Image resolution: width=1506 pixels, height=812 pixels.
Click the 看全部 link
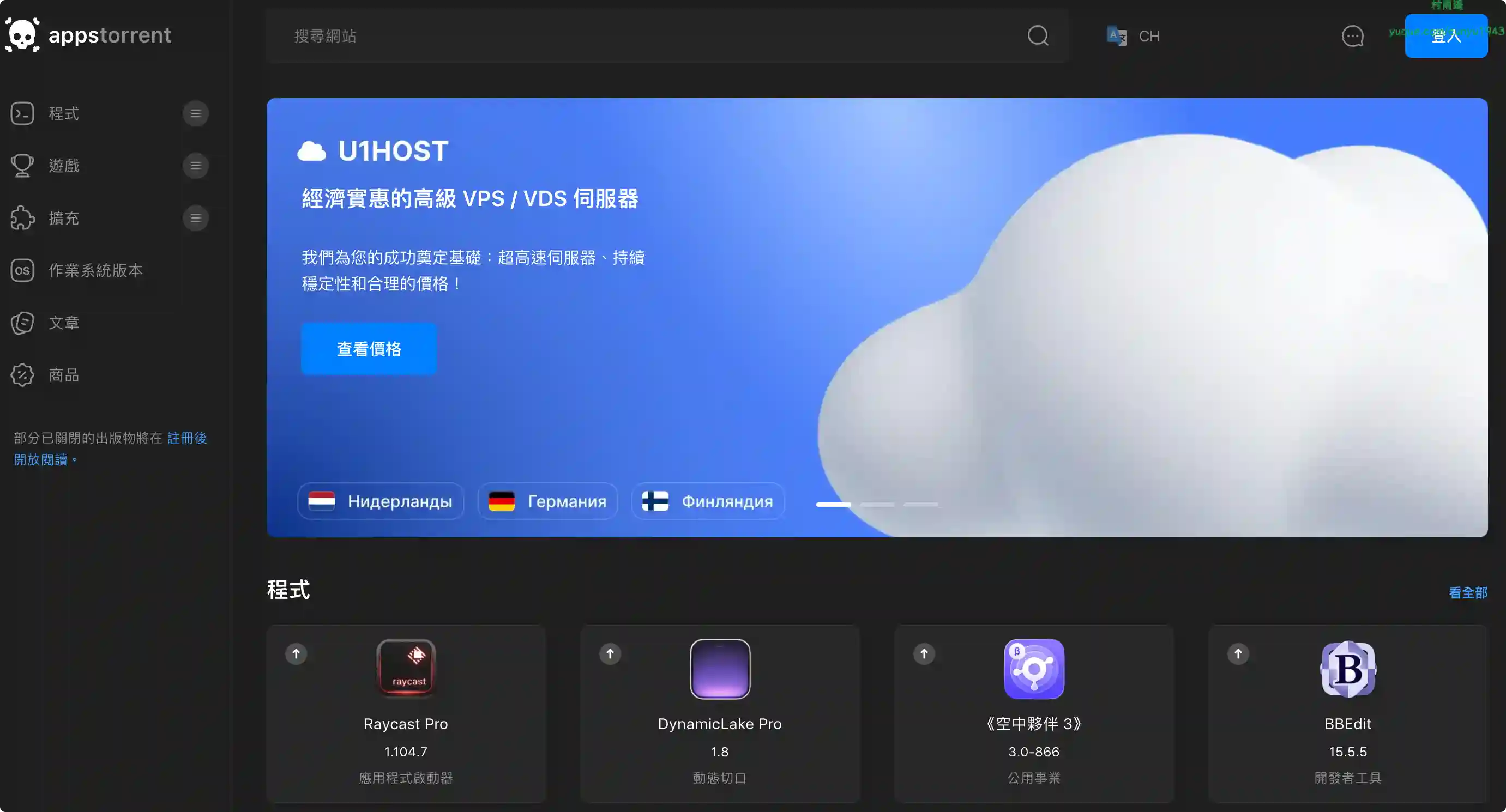point(1467,592)
